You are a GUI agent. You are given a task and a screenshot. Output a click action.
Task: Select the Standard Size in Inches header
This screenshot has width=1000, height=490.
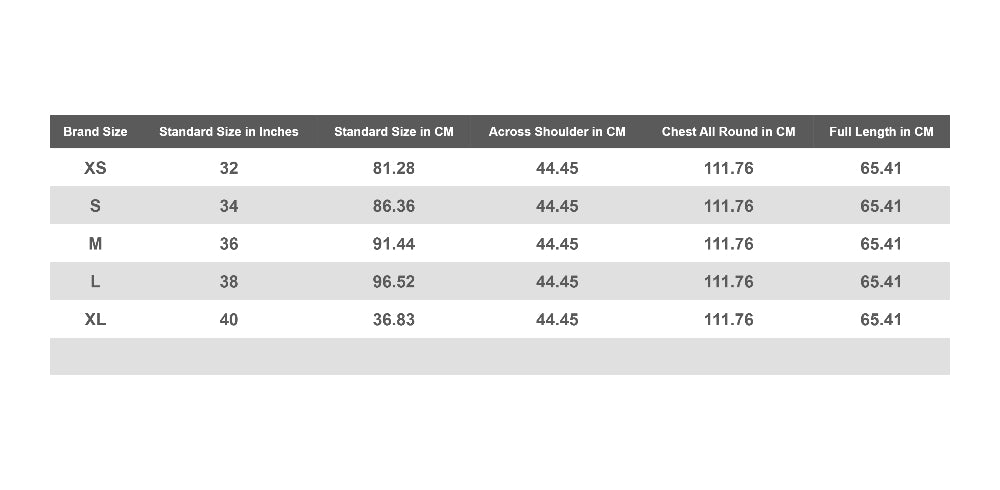[228, 131]
